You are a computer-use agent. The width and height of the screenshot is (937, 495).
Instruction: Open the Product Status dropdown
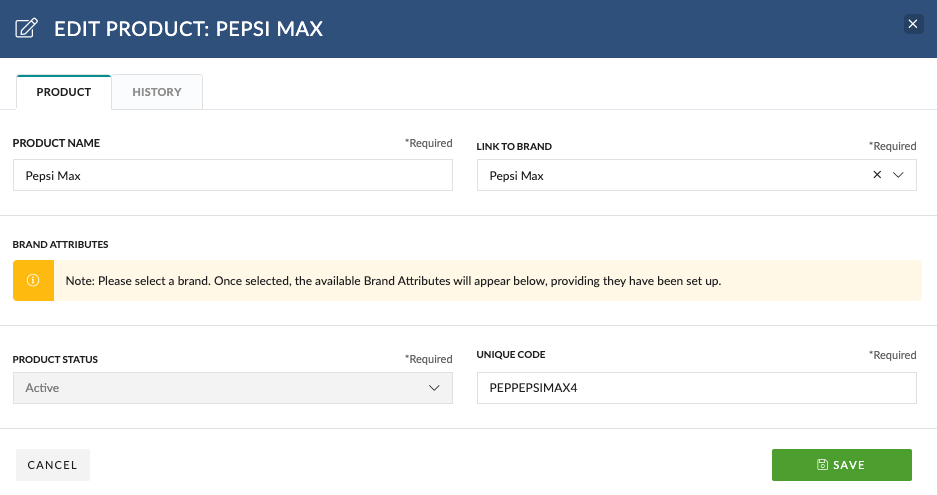232,388
